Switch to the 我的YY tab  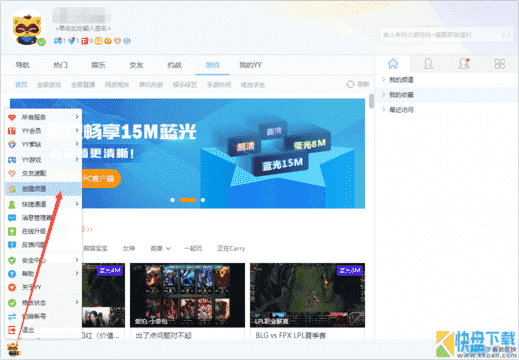coord(250,65)
